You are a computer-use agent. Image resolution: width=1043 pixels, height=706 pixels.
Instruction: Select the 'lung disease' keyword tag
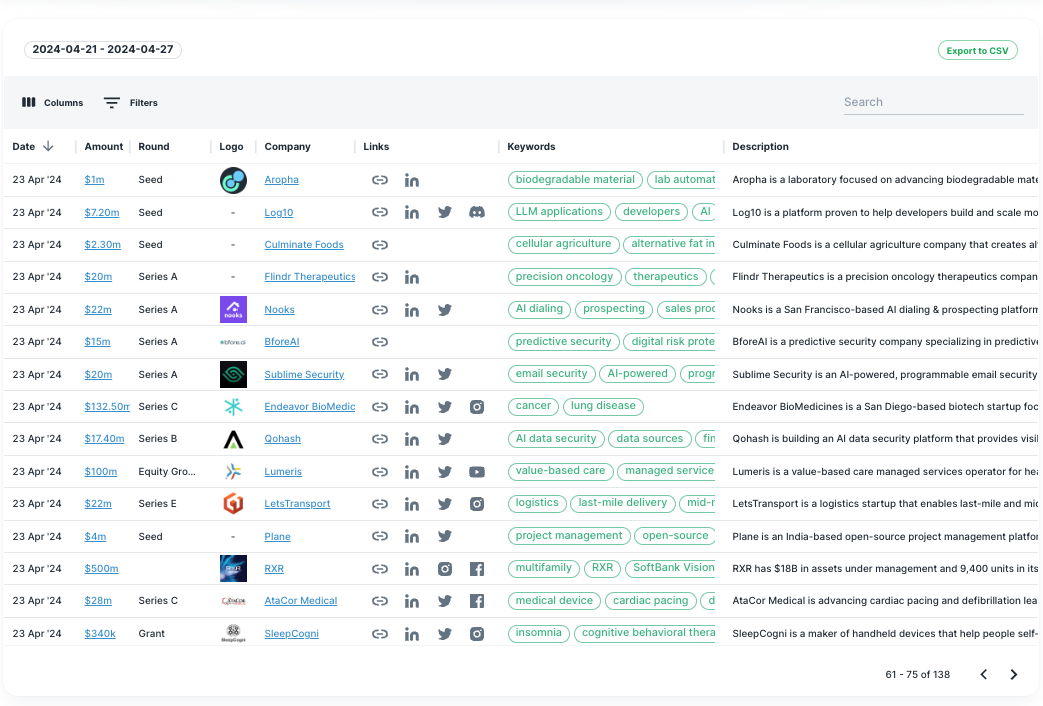(x=603, y=406)
